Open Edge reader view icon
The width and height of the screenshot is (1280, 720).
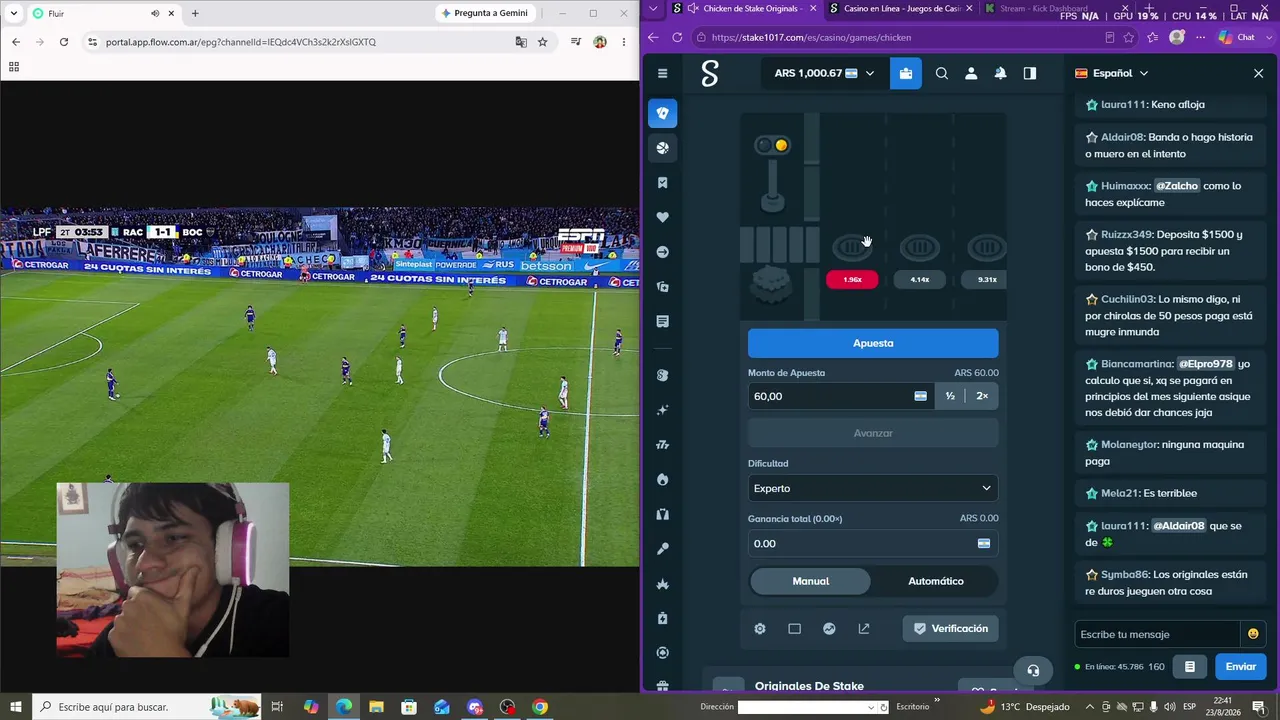pyautogui.click(x=1109, y=37)
